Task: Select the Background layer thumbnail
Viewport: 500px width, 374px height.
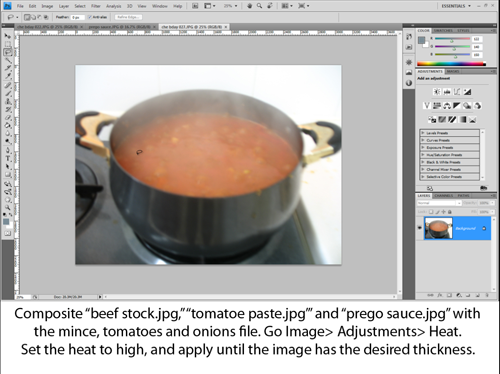Action: [438, 228]
